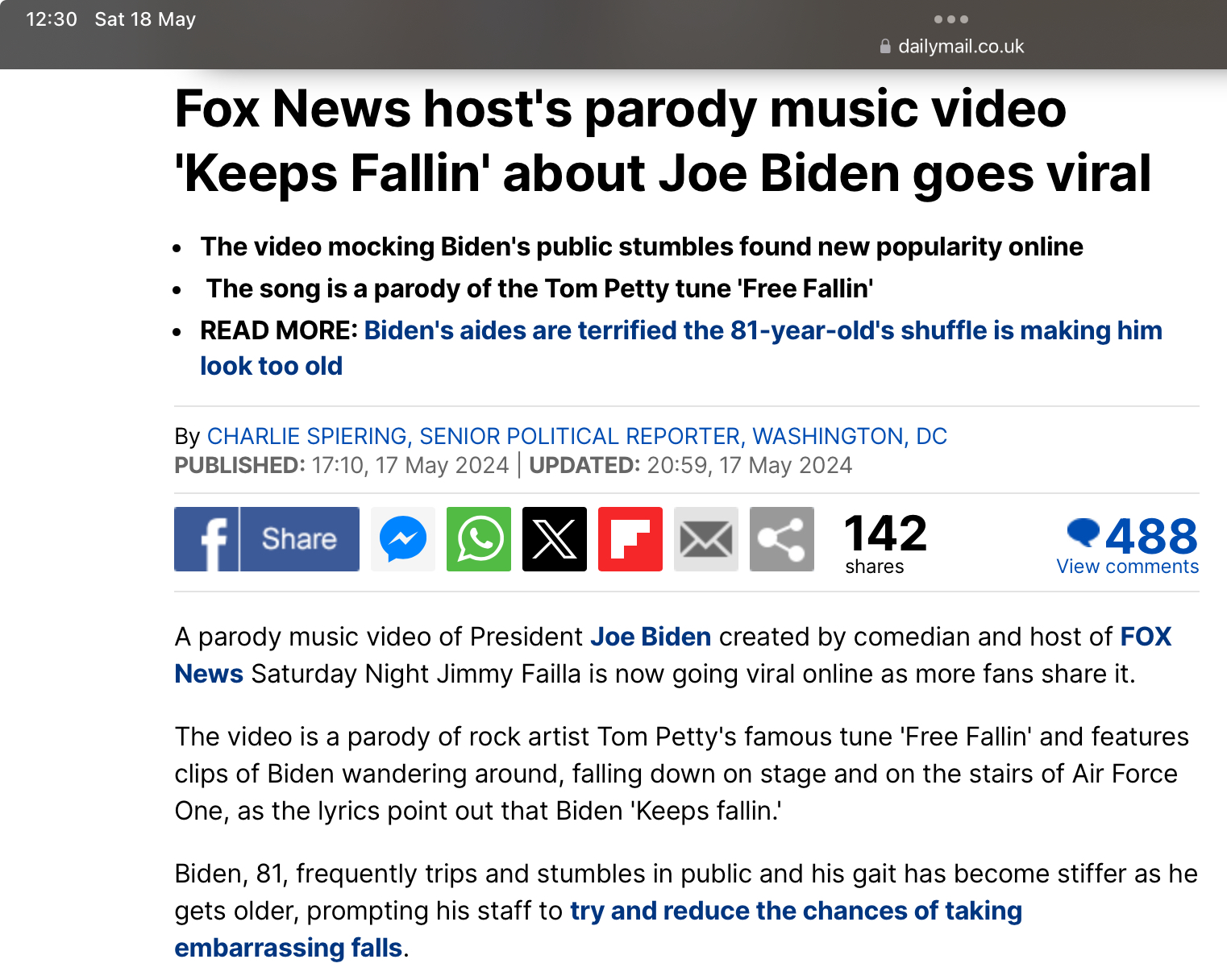Share article via Facebook Share button
The width and height of the screenshot is (1227, 980).
tap(267, 539)
